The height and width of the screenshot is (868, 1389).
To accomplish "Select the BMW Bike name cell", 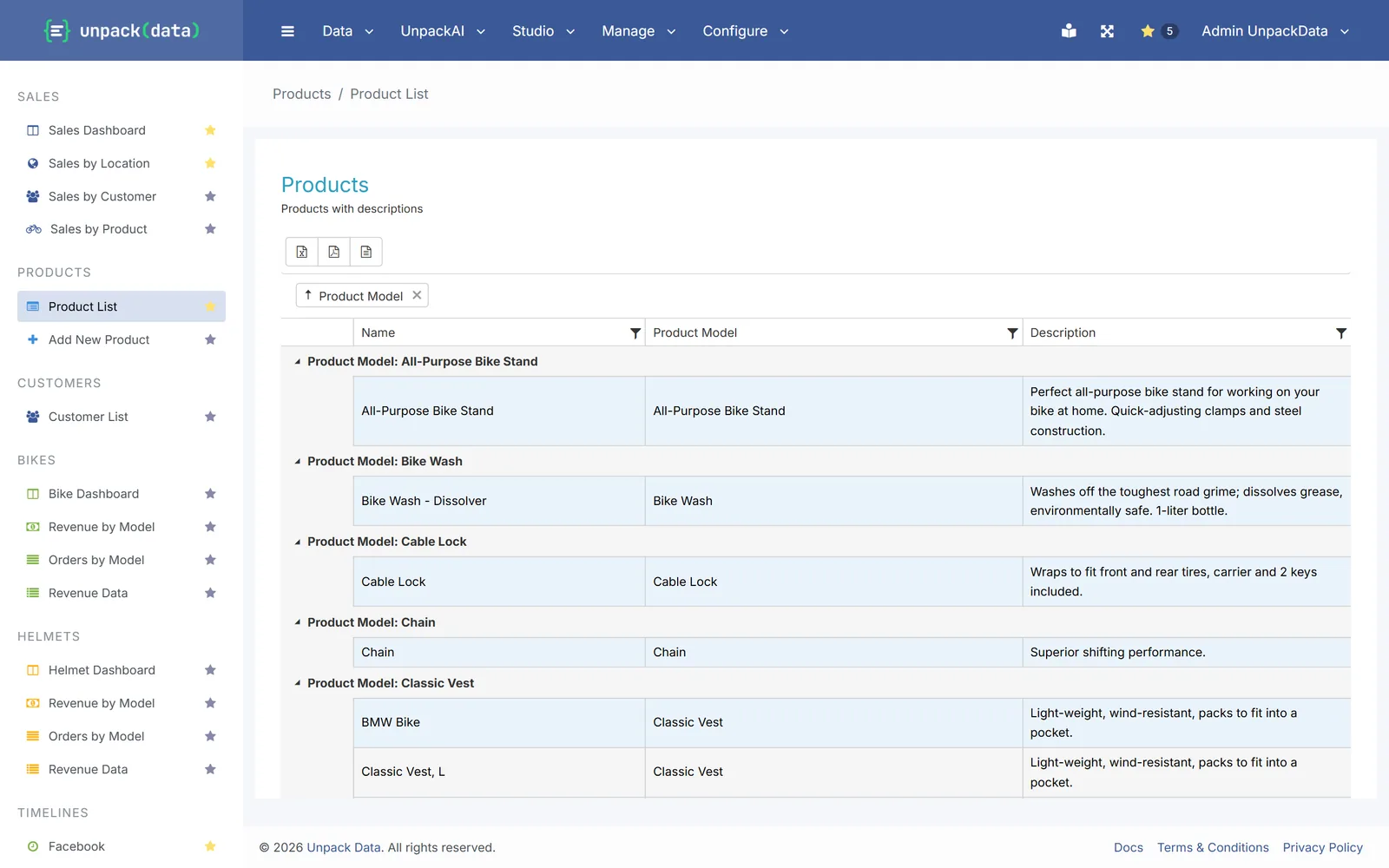I will coord(498,723).
